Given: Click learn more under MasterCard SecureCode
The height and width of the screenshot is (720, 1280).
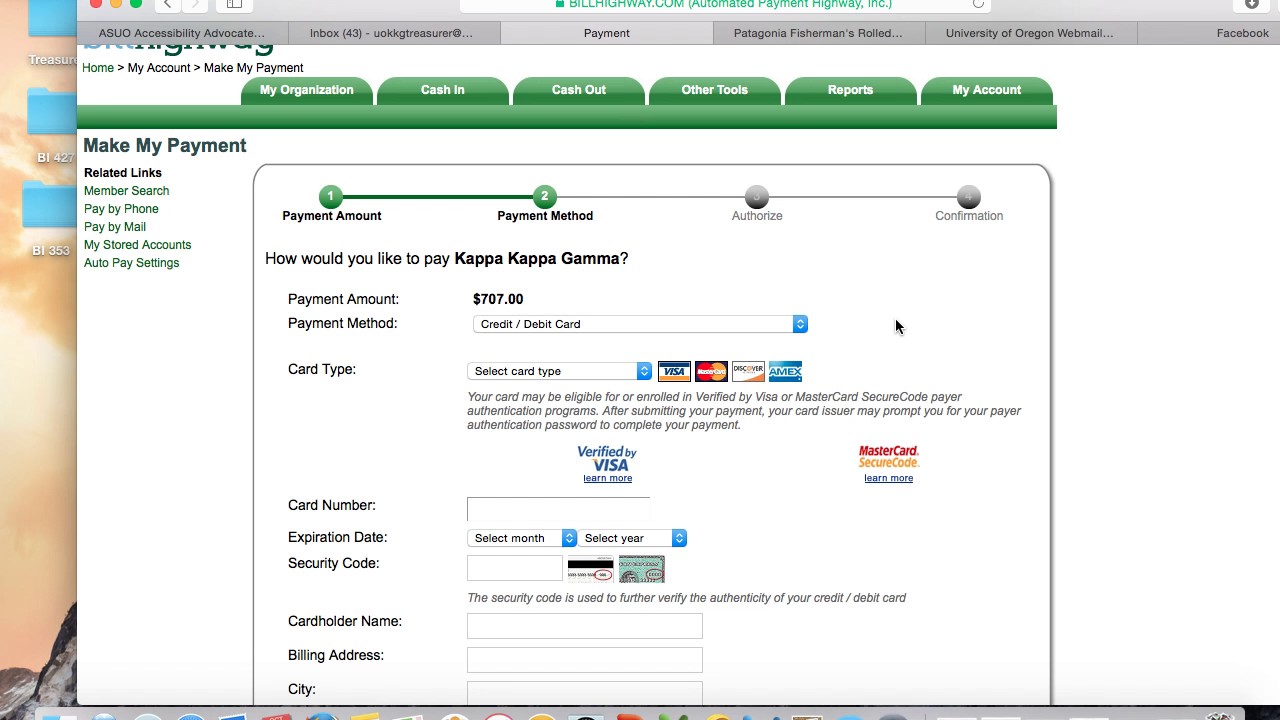Looking at the screenshot, I should click(888, 478).
